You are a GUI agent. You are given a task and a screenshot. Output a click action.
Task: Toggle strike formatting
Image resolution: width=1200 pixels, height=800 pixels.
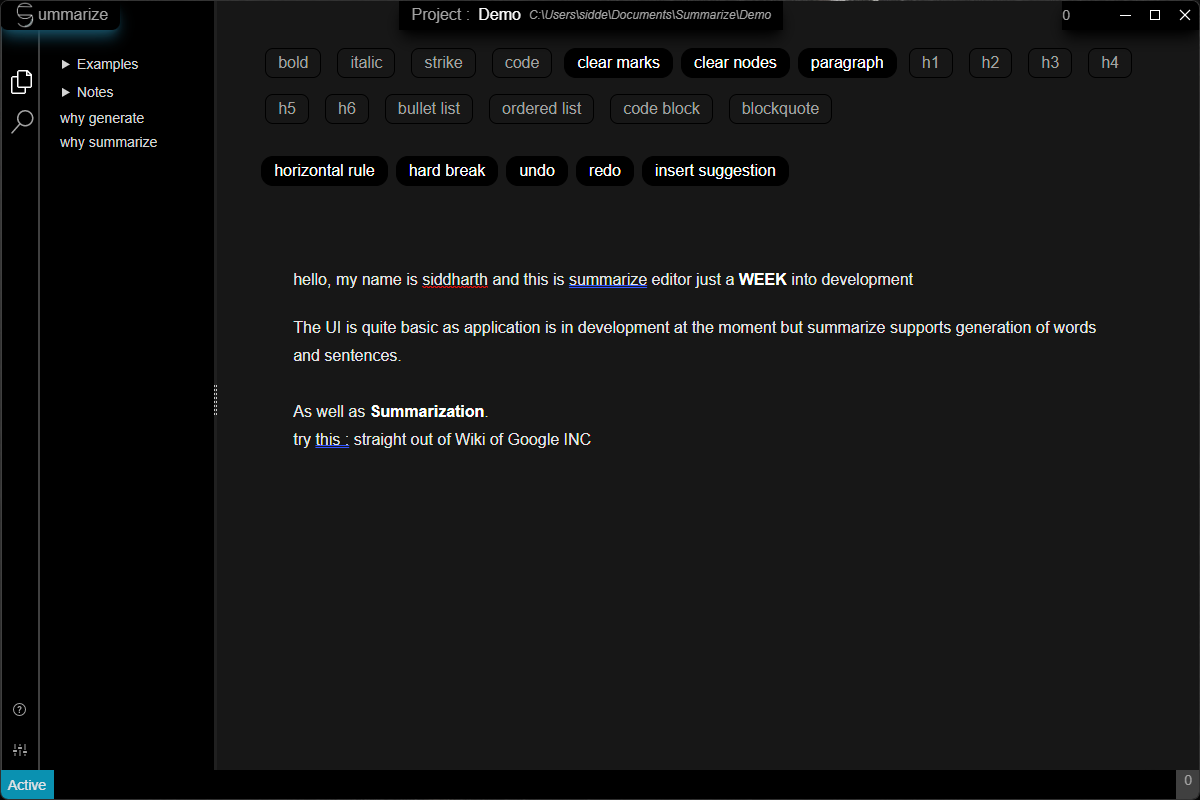click(x=443, y=63)
